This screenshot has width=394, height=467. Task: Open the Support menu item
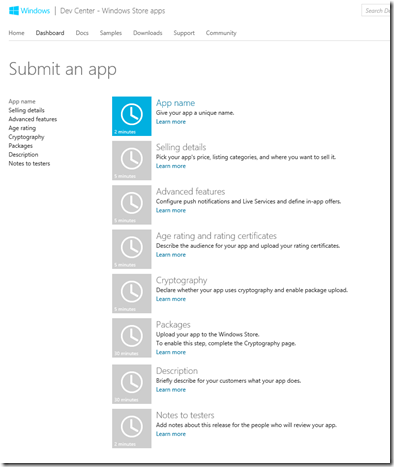(x=184, y=33)
